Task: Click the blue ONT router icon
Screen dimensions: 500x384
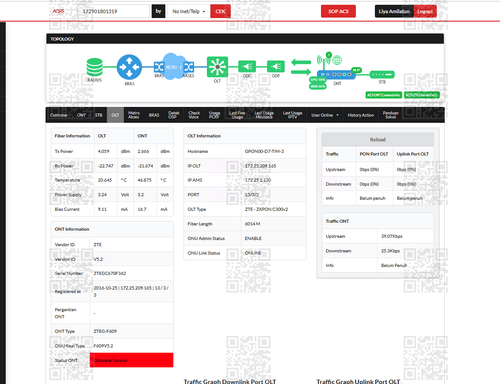Action: 336,75
